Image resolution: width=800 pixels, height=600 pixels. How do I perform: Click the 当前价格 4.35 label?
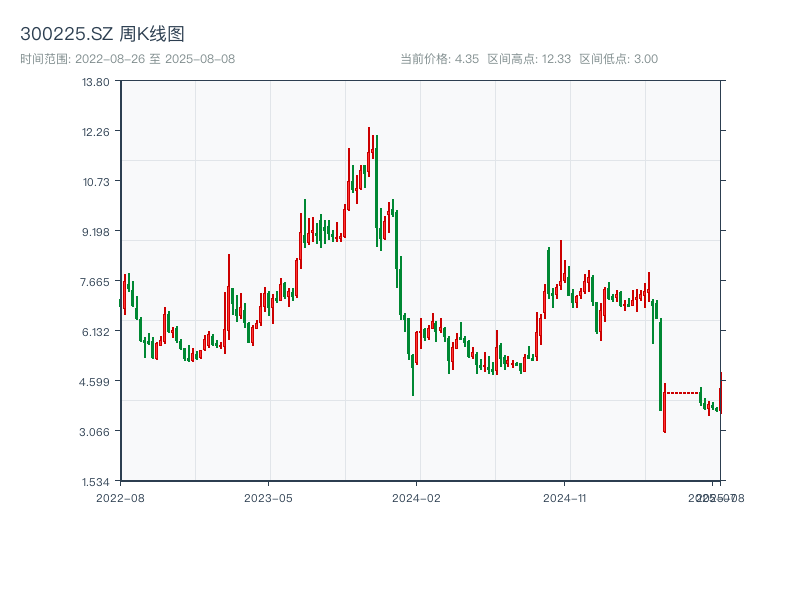(x=439, y=59)
